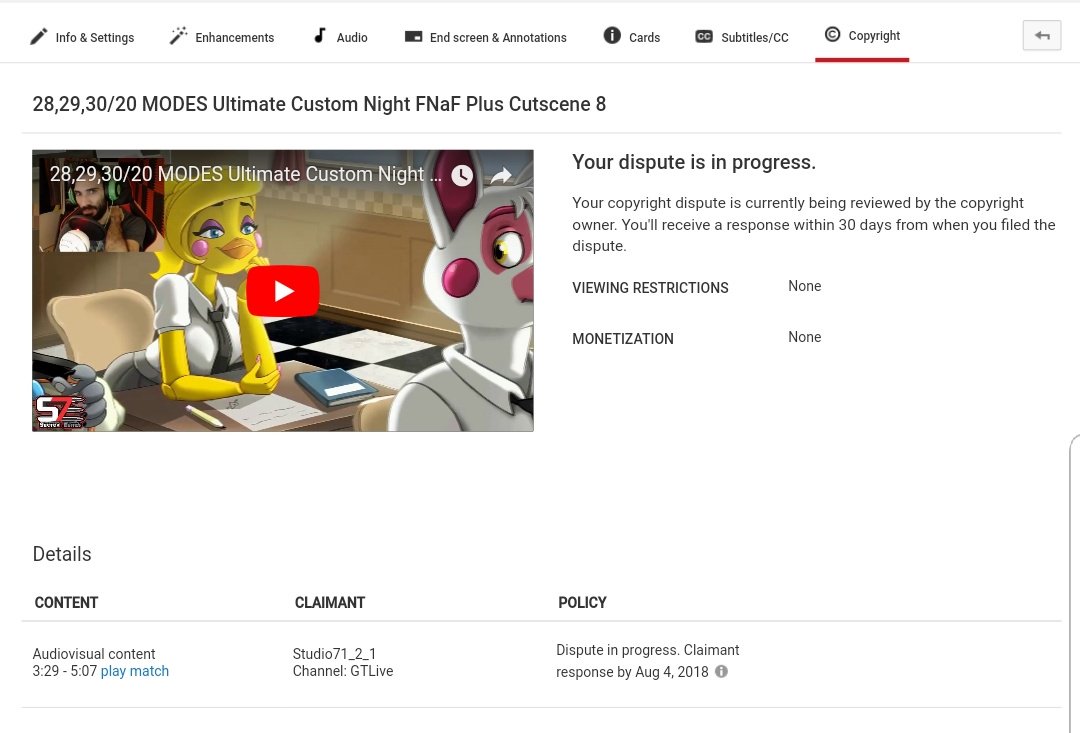Switch to the Subtitles/CC tab
Screen dimensions: 1080x733
(x=742, y=37)
